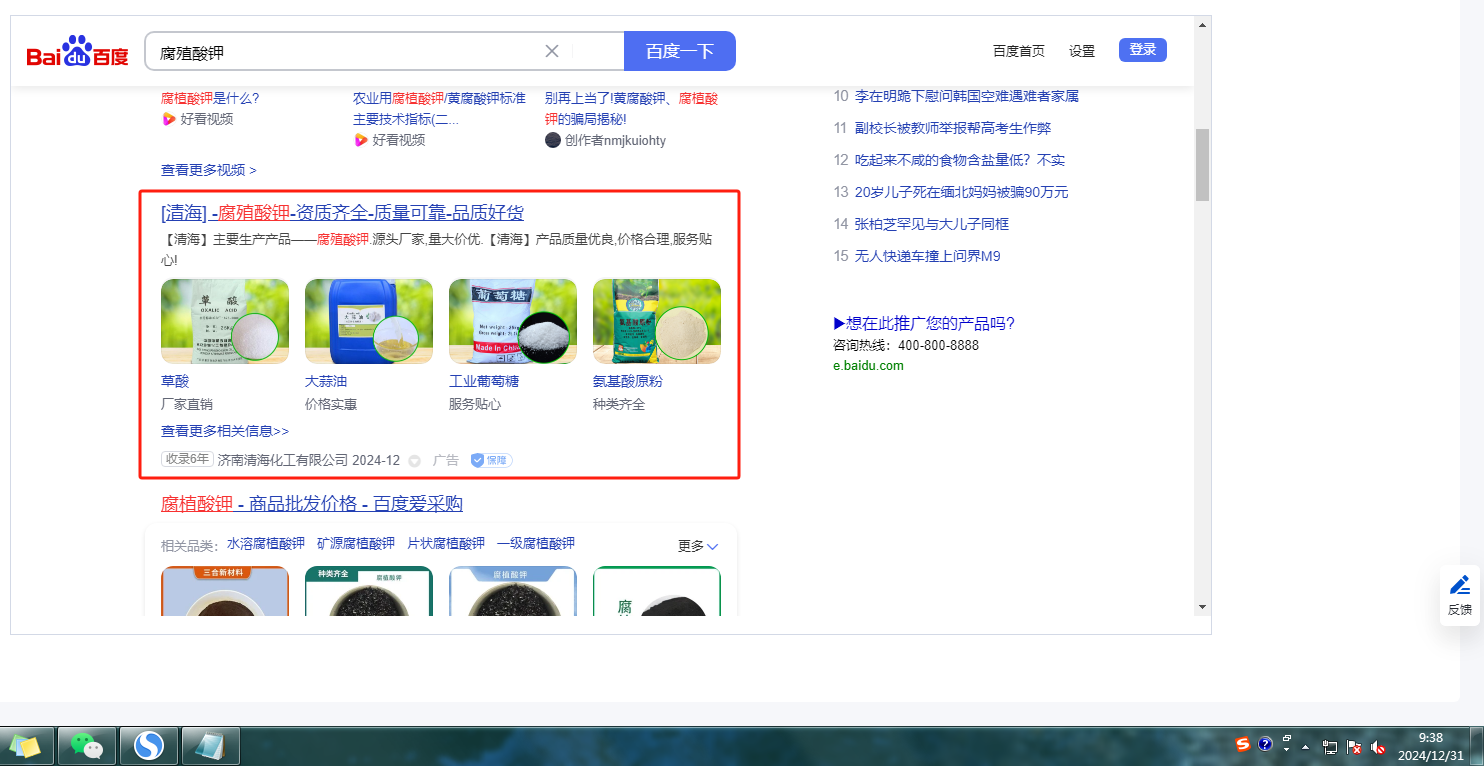Click the Baidu logo
1484x766 pixels.
pyautogui.click(x=78, y=51)
